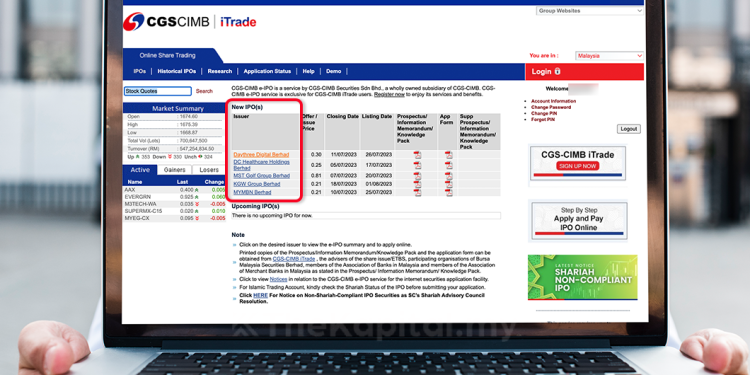Open the MYMBN Berhad issuer link

coord(252,192)
